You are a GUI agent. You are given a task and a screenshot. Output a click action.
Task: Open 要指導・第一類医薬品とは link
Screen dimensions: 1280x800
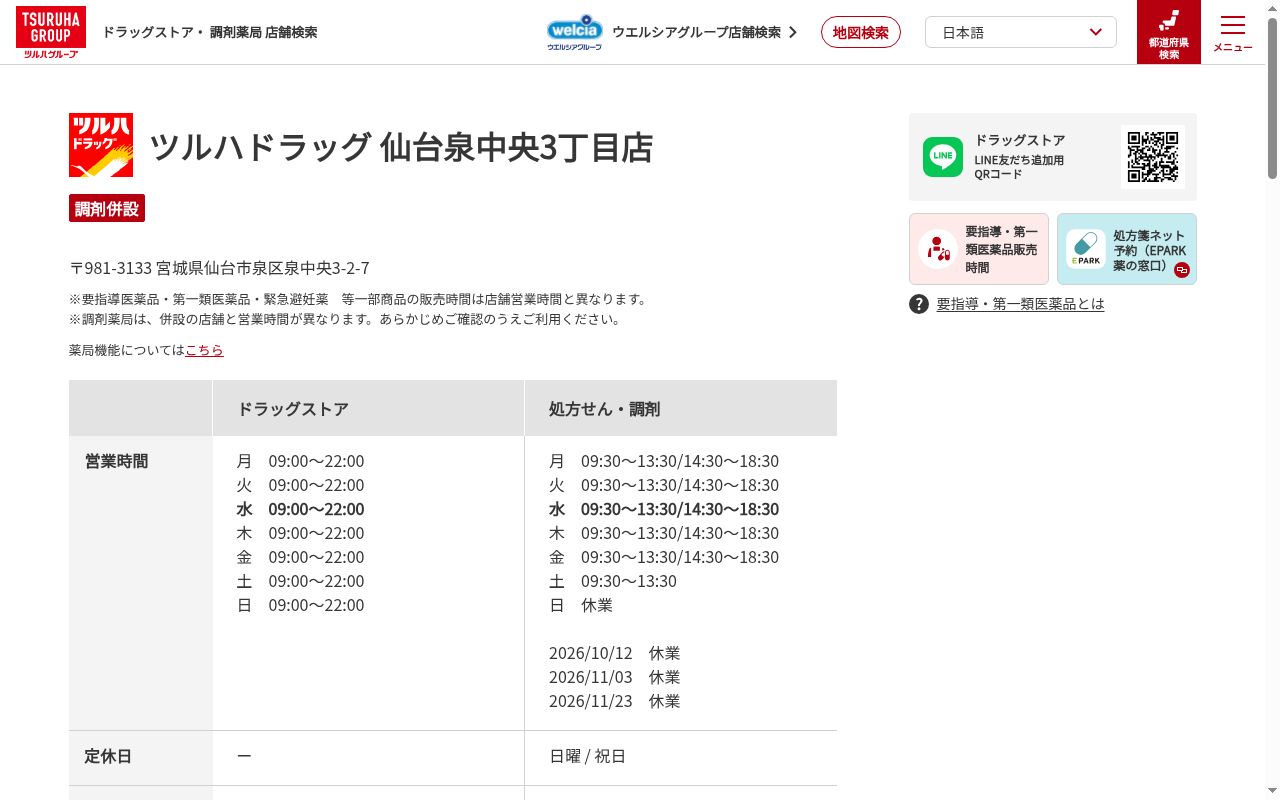tap(1020, 304)
